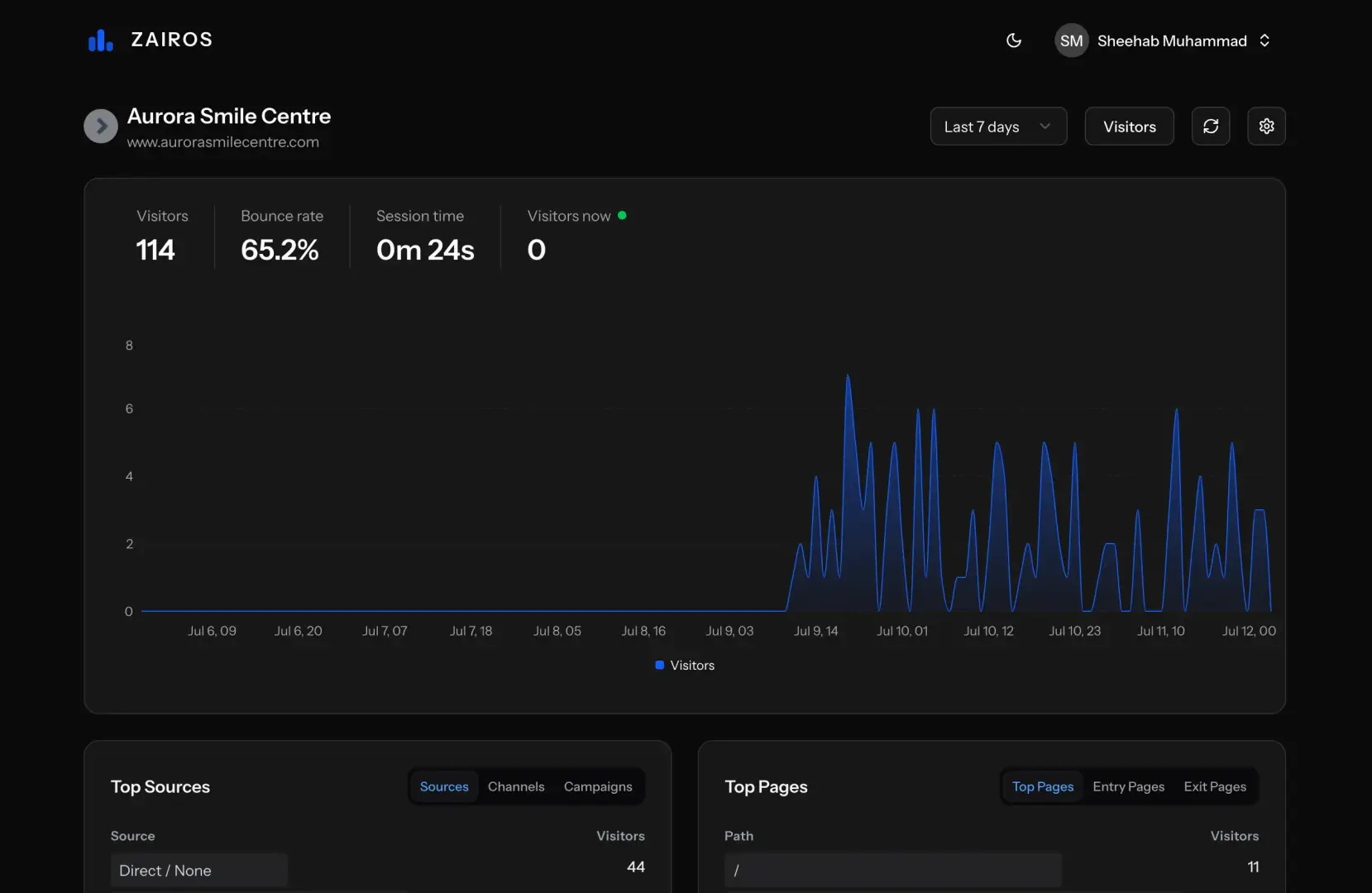This screenshot has height=893, width=1372.
Task: Toggle dark mode with the moon icon
Action: (x=1014, y=41)
